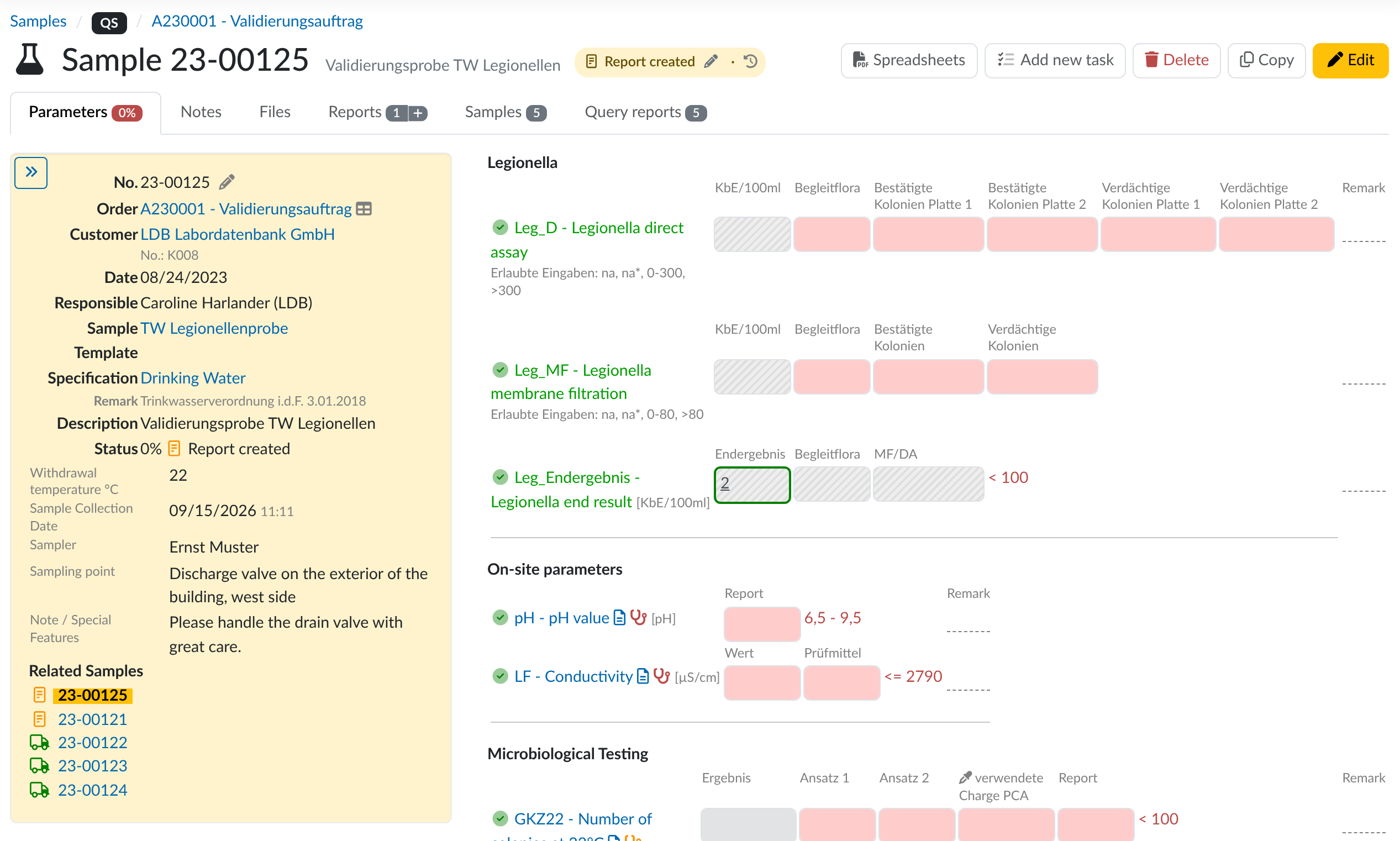Image resolution: width=1400 pixels, height=841 pixels.
Task: Click green check icon for GKZ22 parameter
Action: pyautogui.click(x=499, y=818)
